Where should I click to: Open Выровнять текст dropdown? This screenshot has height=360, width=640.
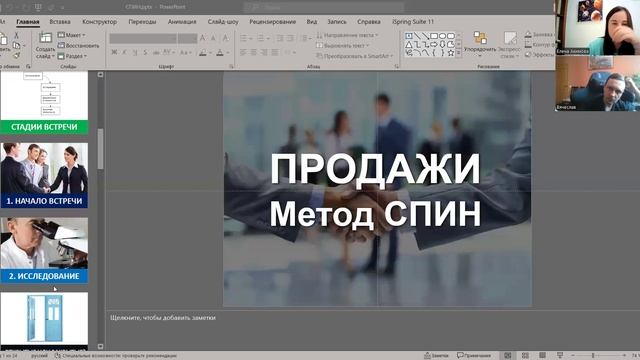pos(343,45)
